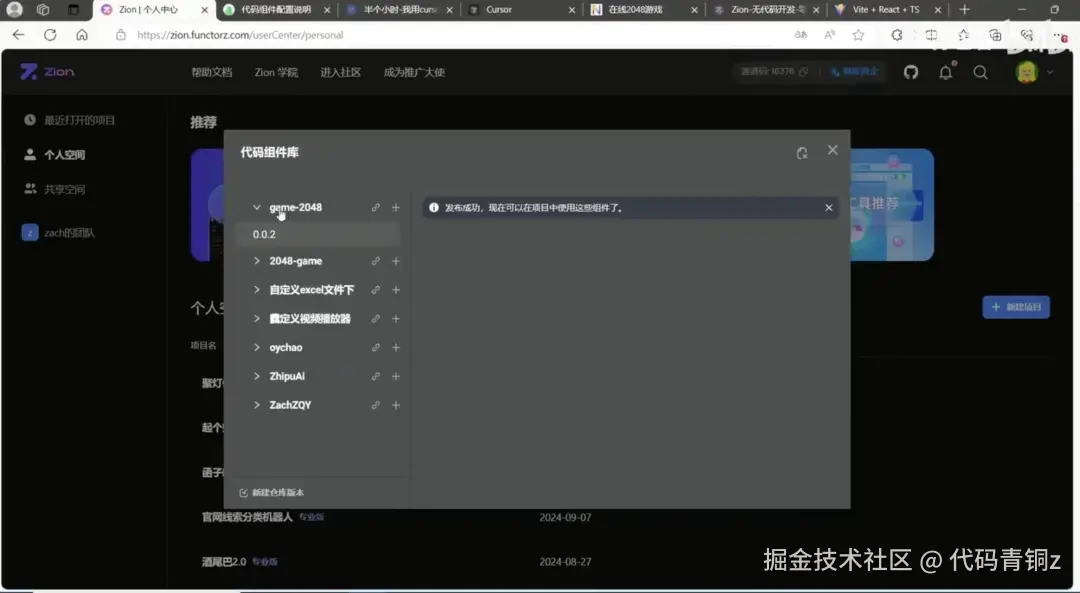This screenshot has width=1080, height=593.
Task: Click the 新建项目 button
Action: (x=1016, y=307)
